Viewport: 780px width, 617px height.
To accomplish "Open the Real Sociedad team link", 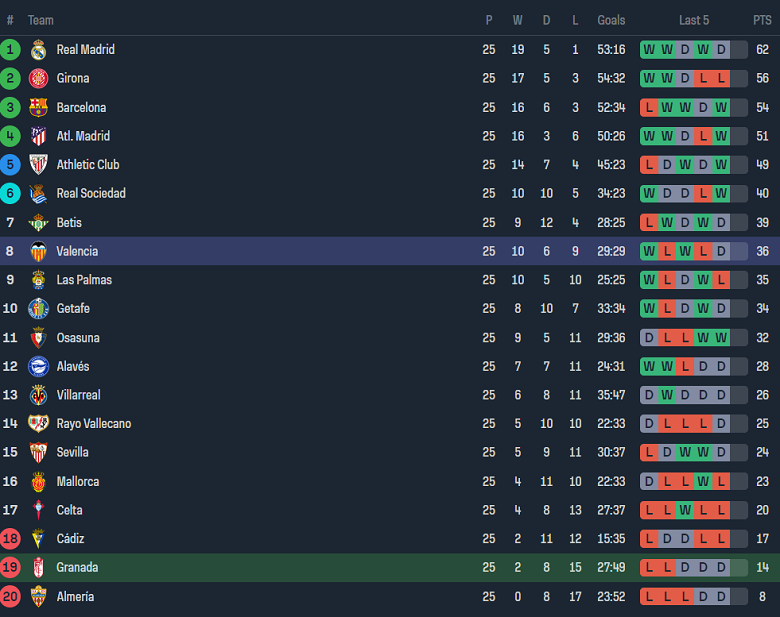I will [91, 194].
